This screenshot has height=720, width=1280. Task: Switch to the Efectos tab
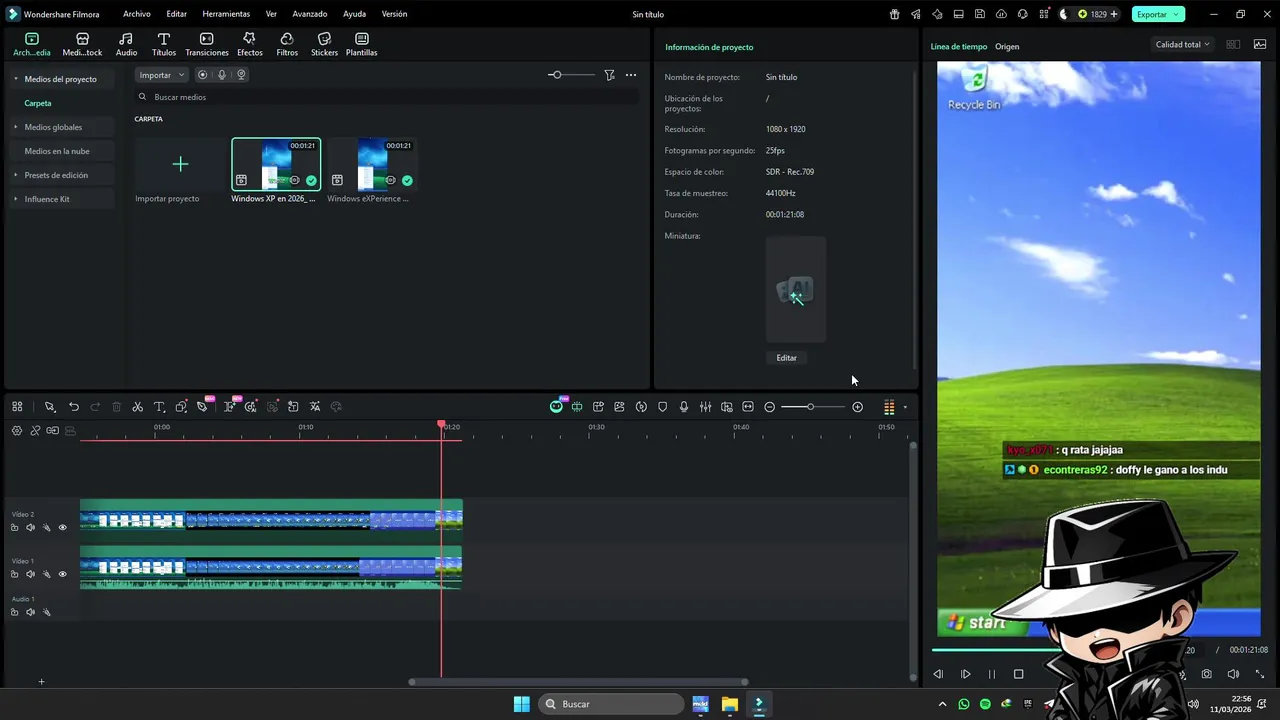tap(250, 44)
